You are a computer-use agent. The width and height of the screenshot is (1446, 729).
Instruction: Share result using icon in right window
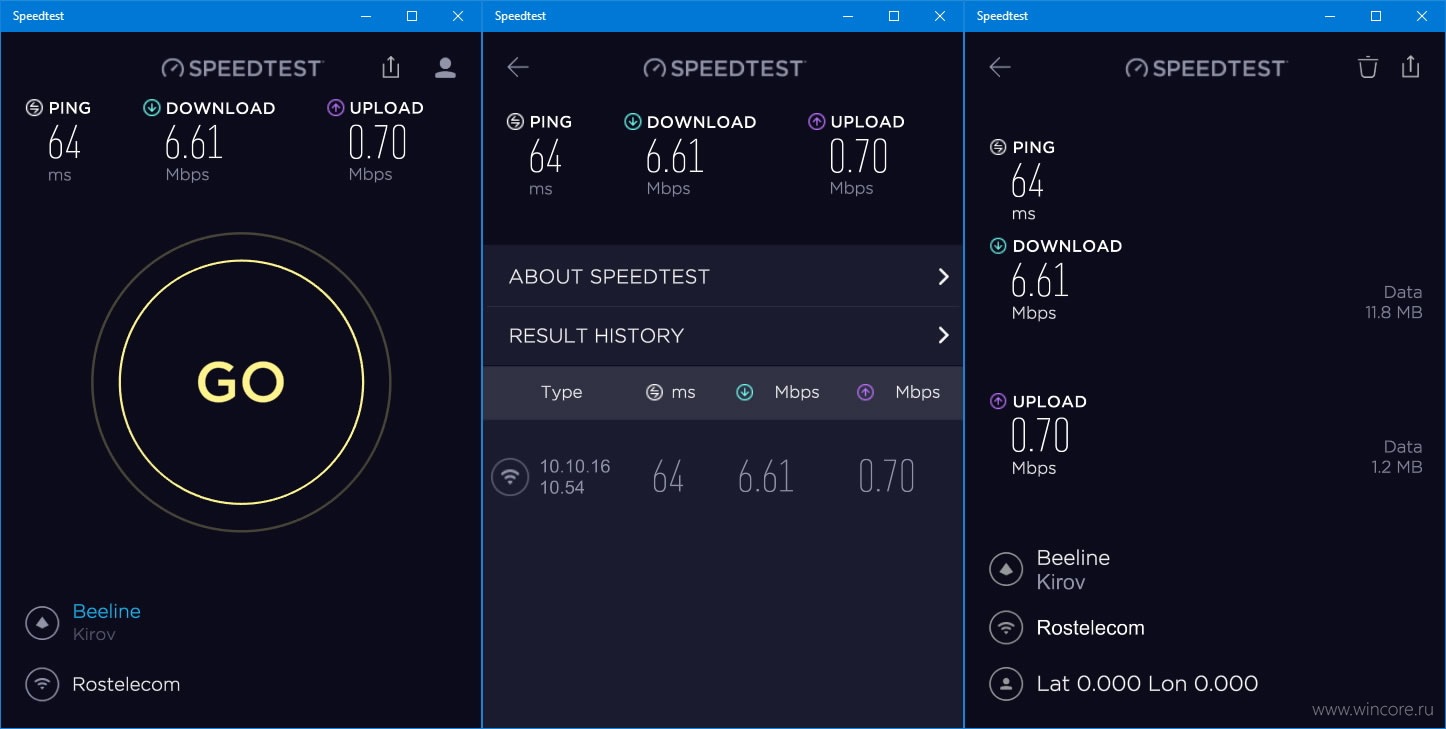(1411, 67)
